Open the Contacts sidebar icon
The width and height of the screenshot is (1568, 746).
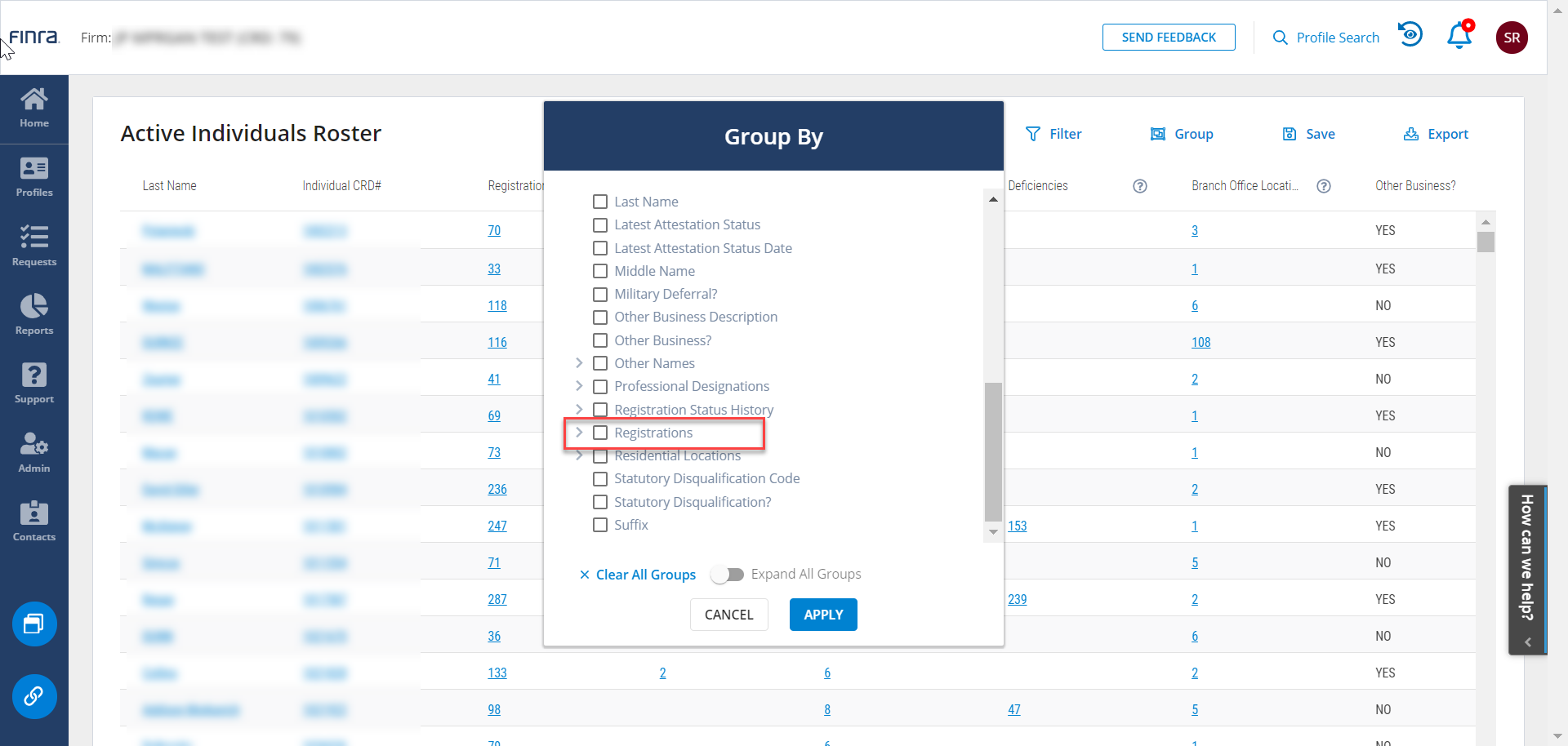tap(33, 513)
